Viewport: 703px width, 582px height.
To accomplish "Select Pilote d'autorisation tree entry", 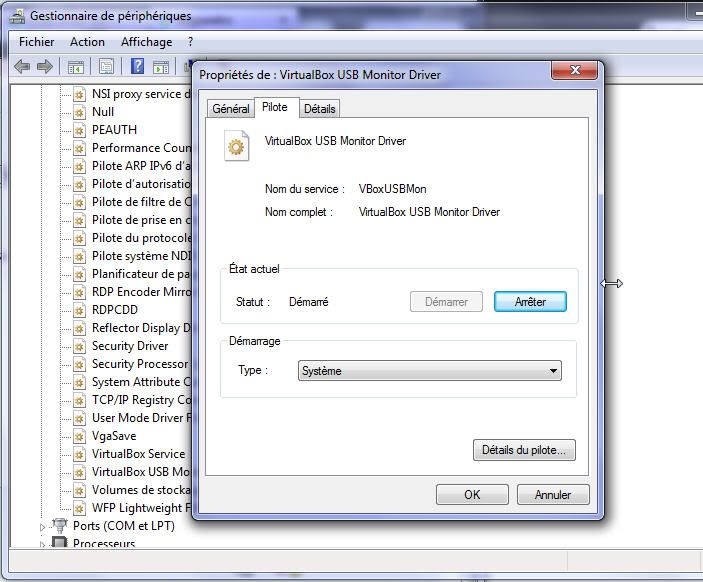I will (141, 184).
